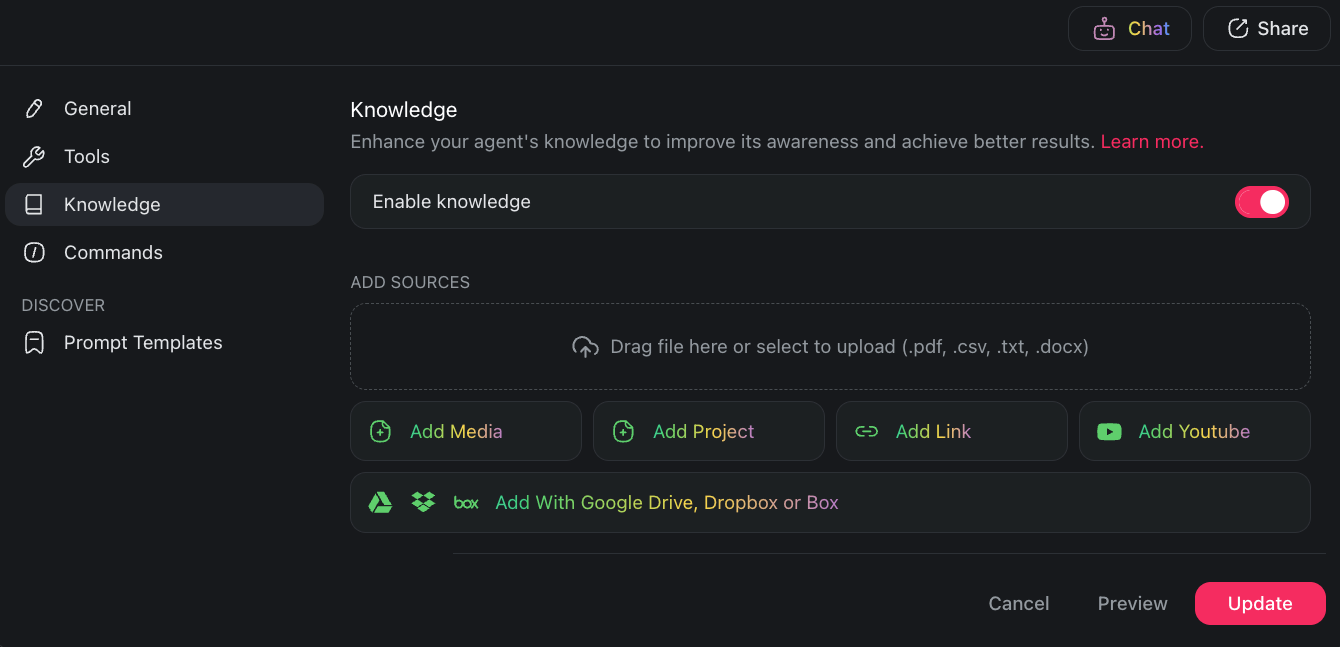
Task: Select the Tools wrench icon in sidebar
Action: 35,156
